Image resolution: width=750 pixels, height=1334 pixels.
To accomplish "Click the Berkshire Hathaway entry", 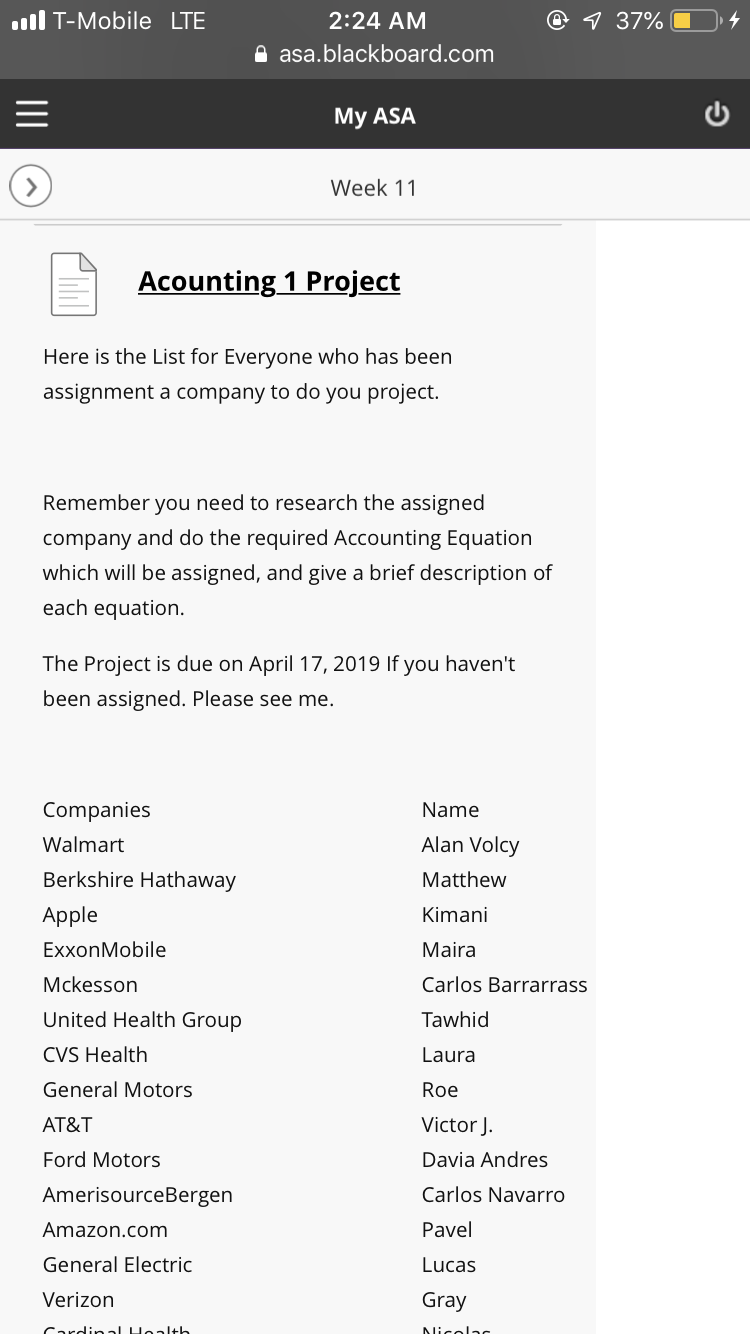I will (x=139, y=880).
